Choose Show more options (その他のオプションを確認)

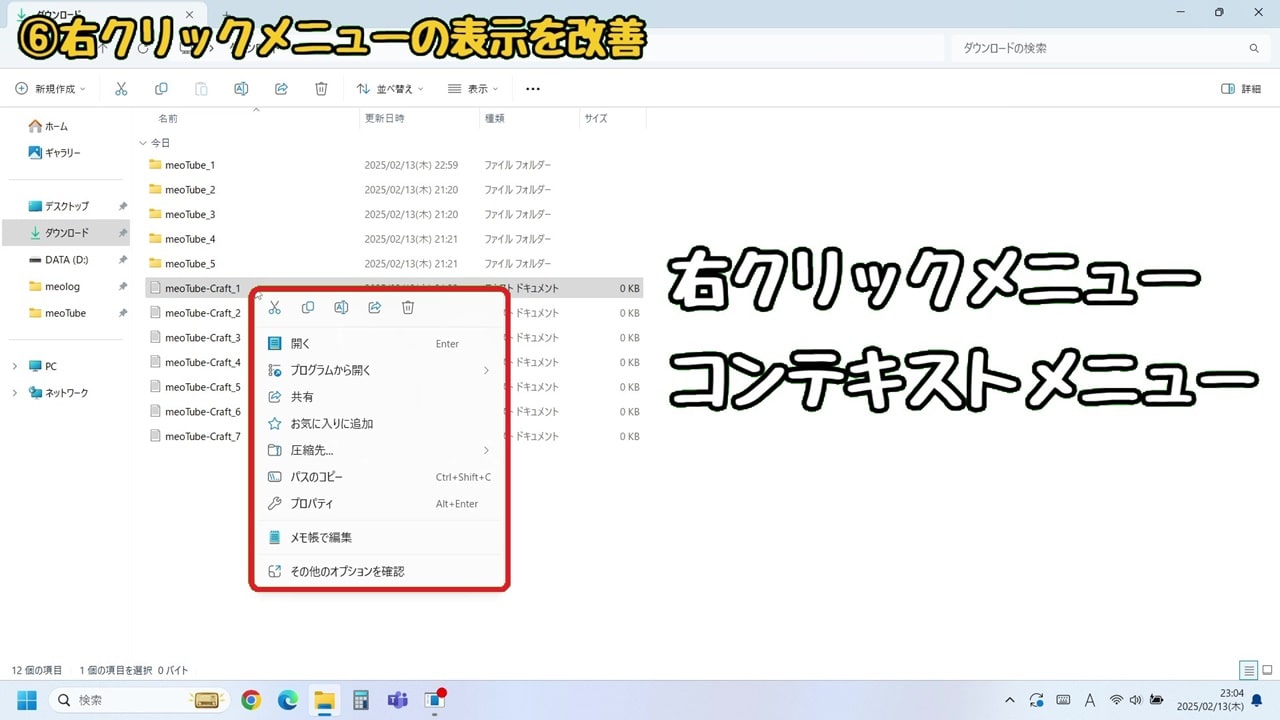tap(379, 572)
